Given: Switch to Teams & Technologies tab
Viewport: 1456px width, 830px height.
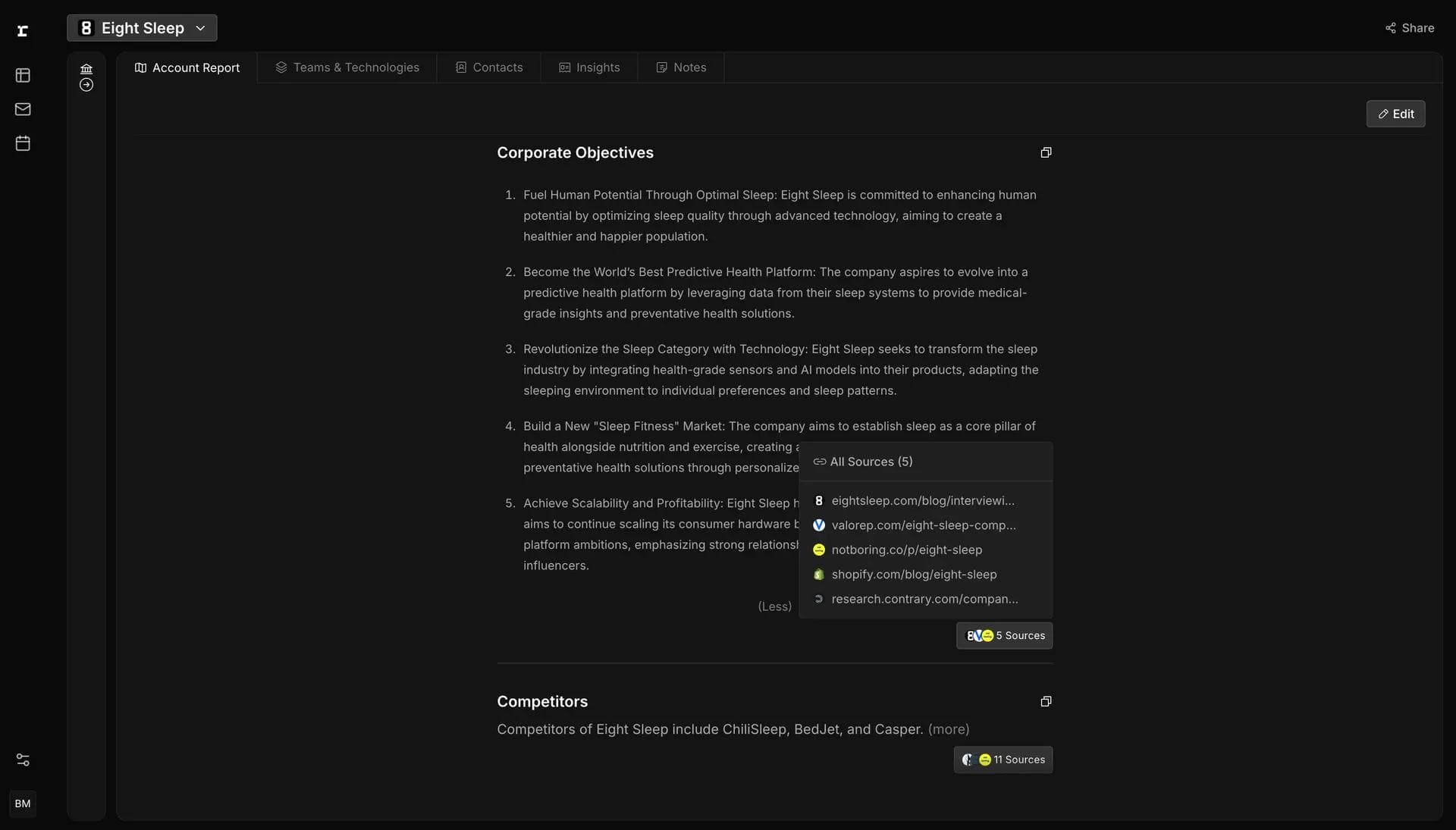Looking at the screenshot, I should point(347,67).
